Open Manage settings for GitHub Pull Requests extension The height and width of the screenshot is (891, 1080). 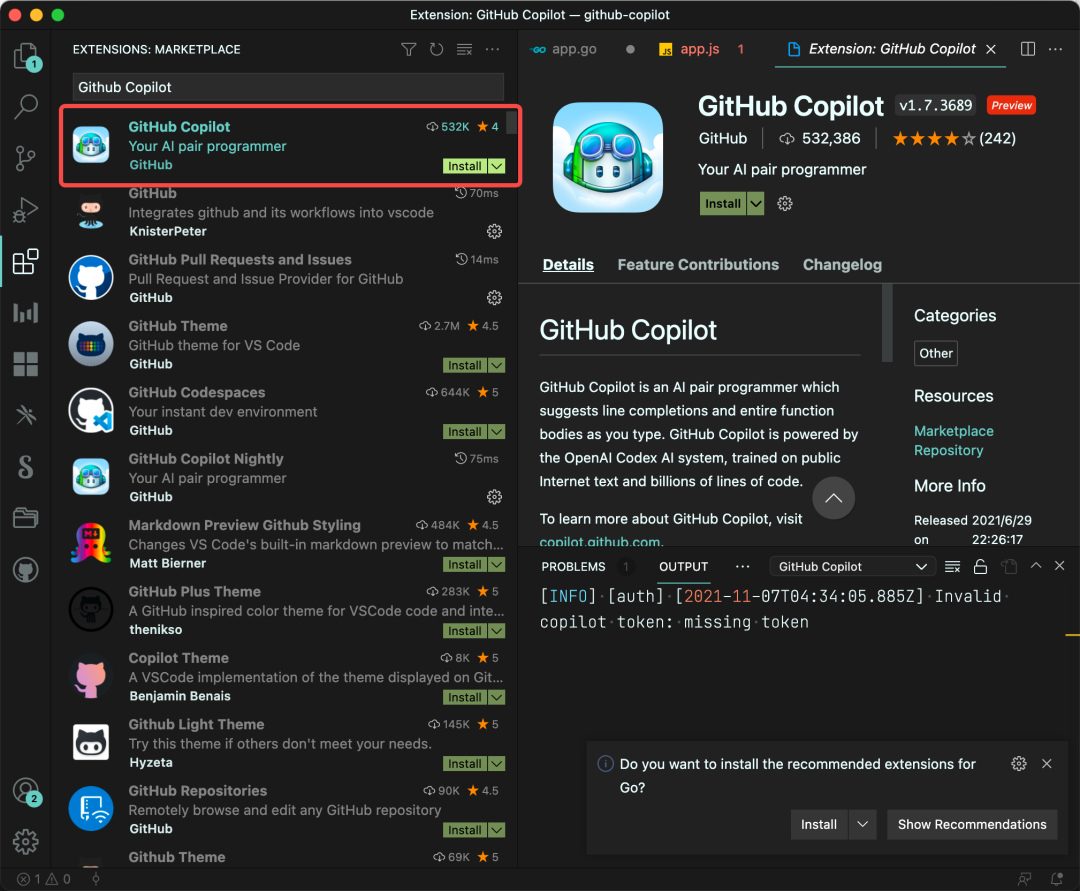pos(494,297)
